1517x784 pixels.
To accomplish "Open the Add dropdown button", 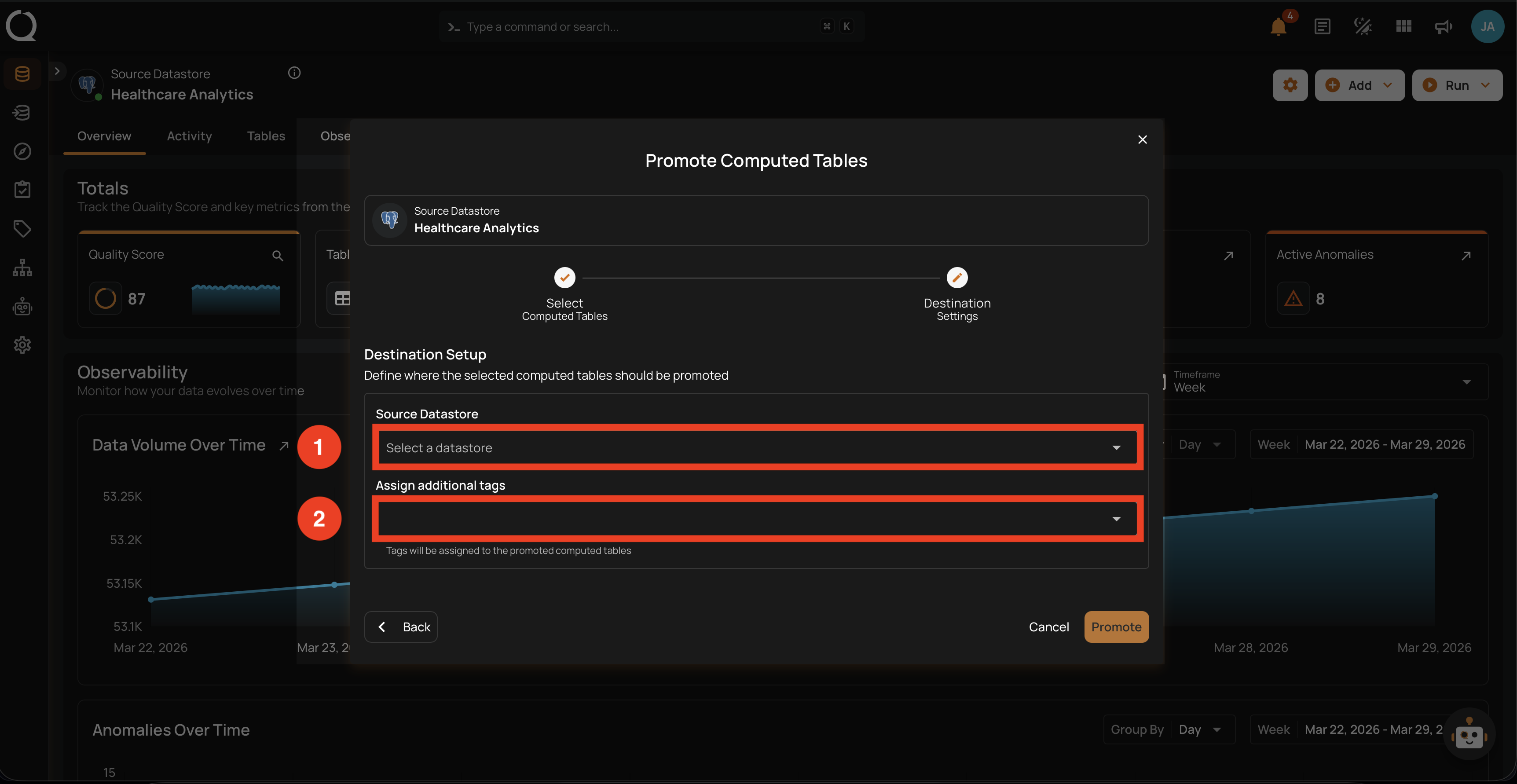I will pyautogui.click(x=1359, y=85).
